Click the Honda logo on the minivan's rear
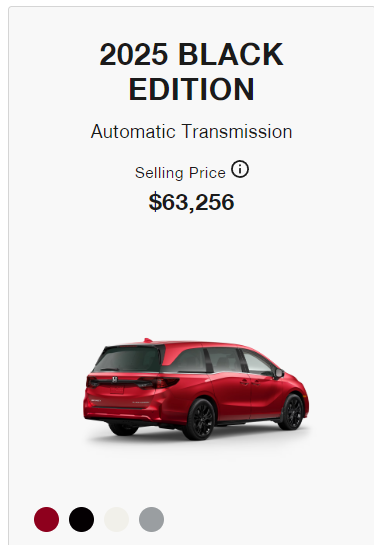 coord(115,380)
